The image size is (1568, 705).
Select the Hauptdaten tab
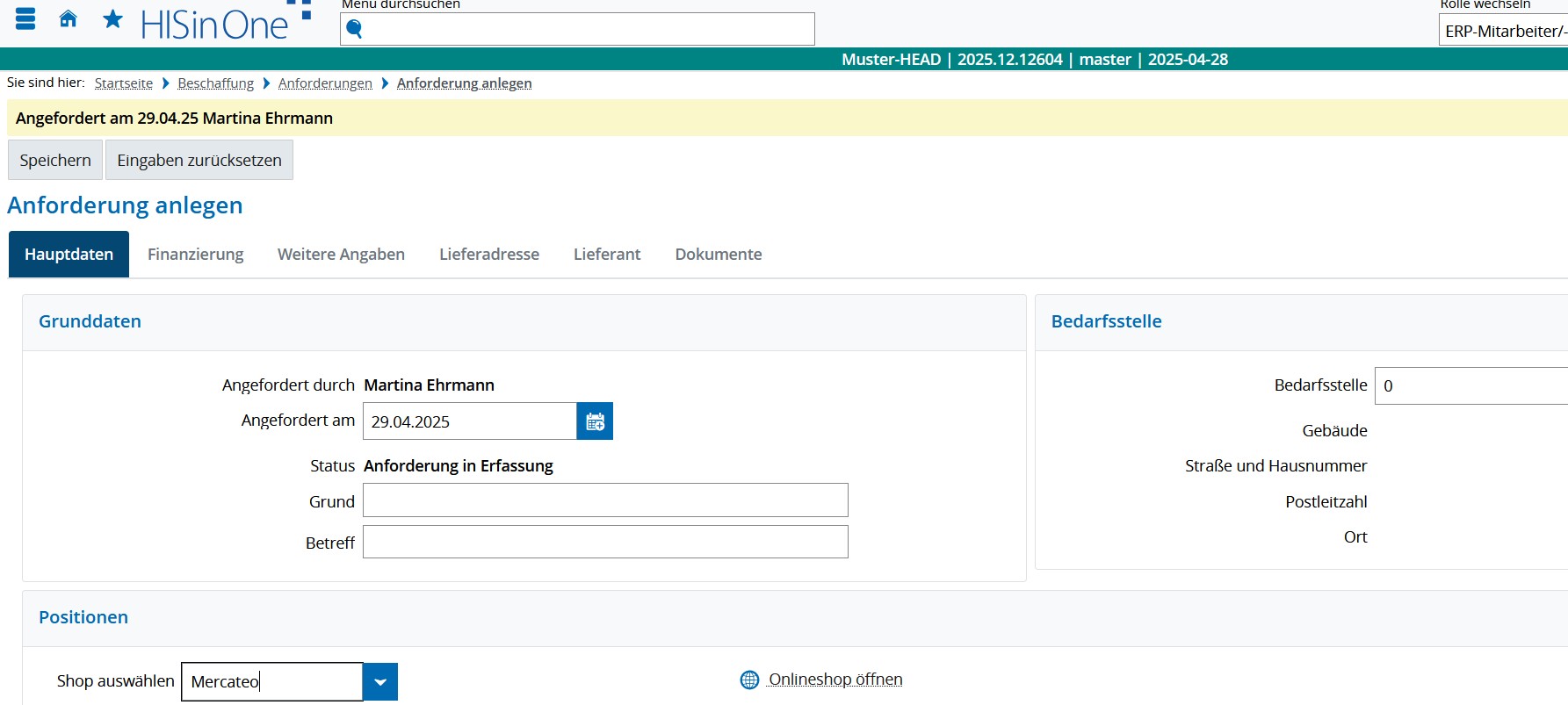[x=69, y=255]
